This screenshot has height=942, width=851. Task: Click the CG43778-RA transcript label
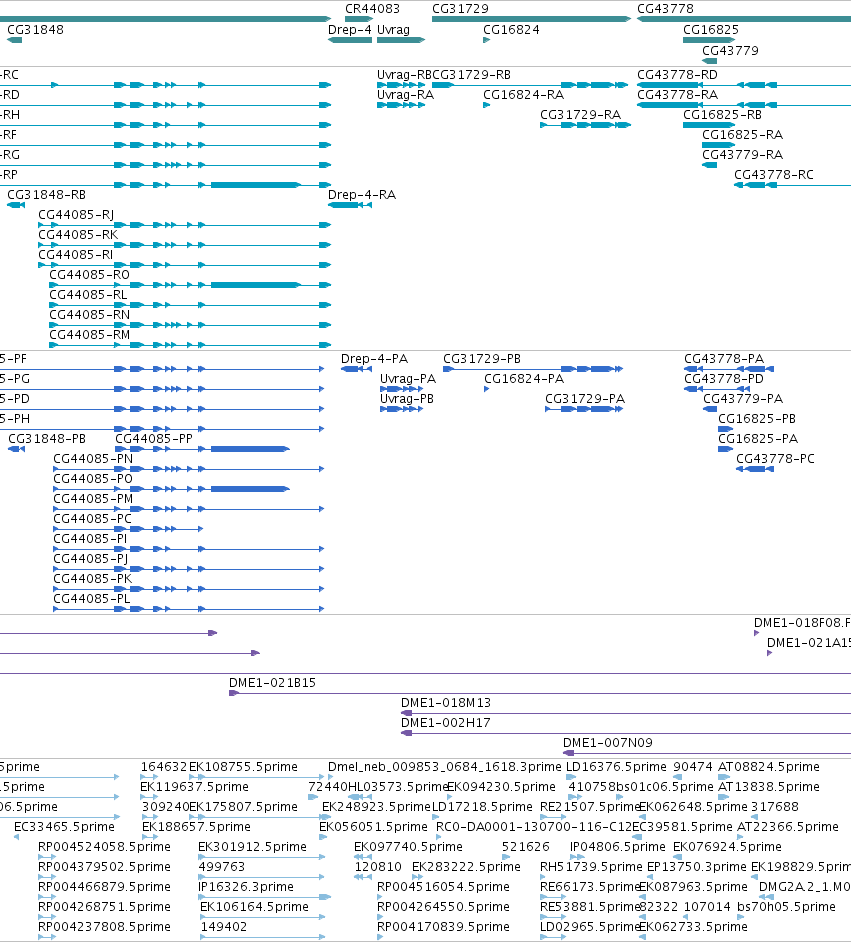[677, 94]
